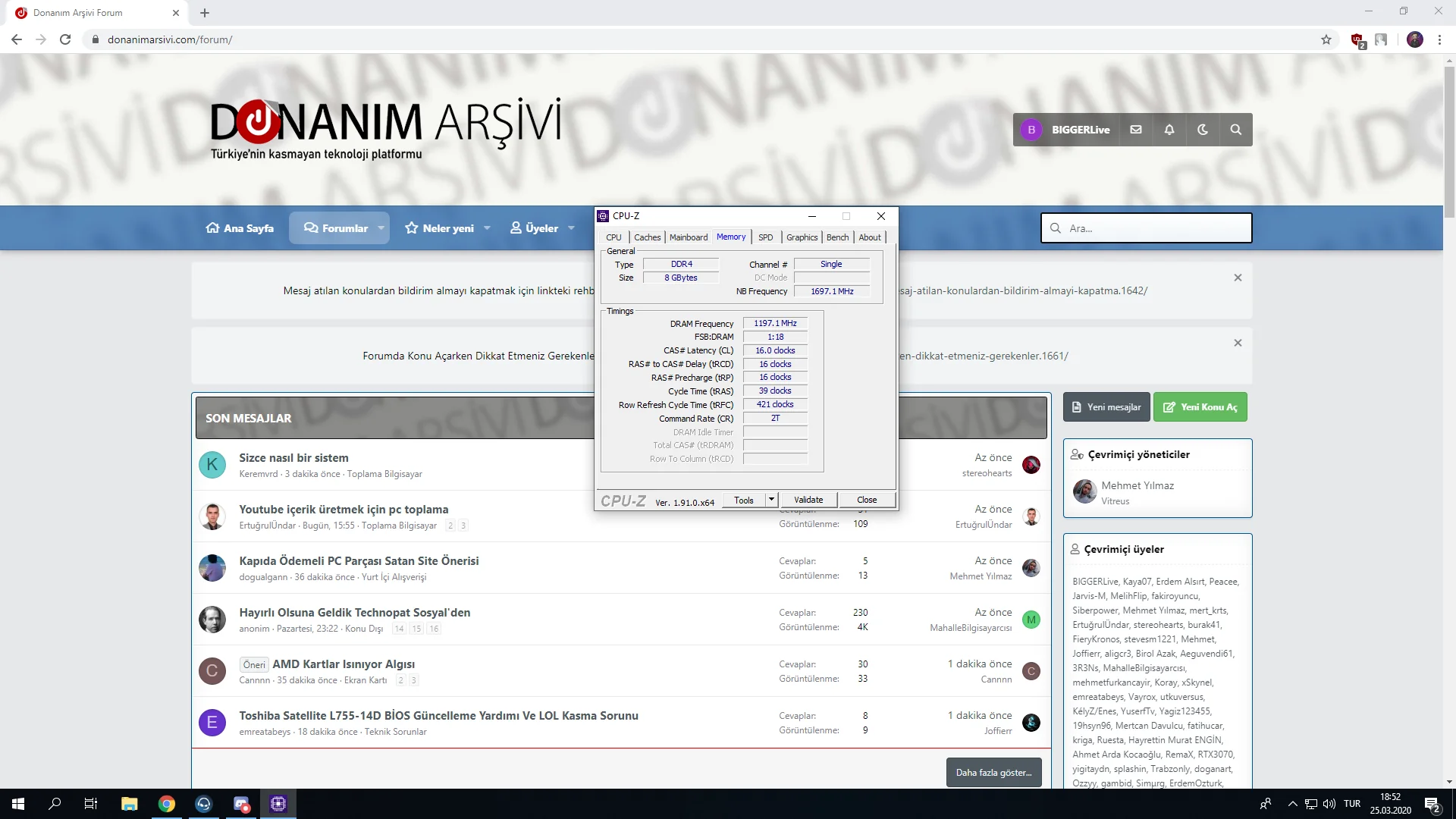
Task: Dismiss the first notice banner
Action: coord(1238,278)
